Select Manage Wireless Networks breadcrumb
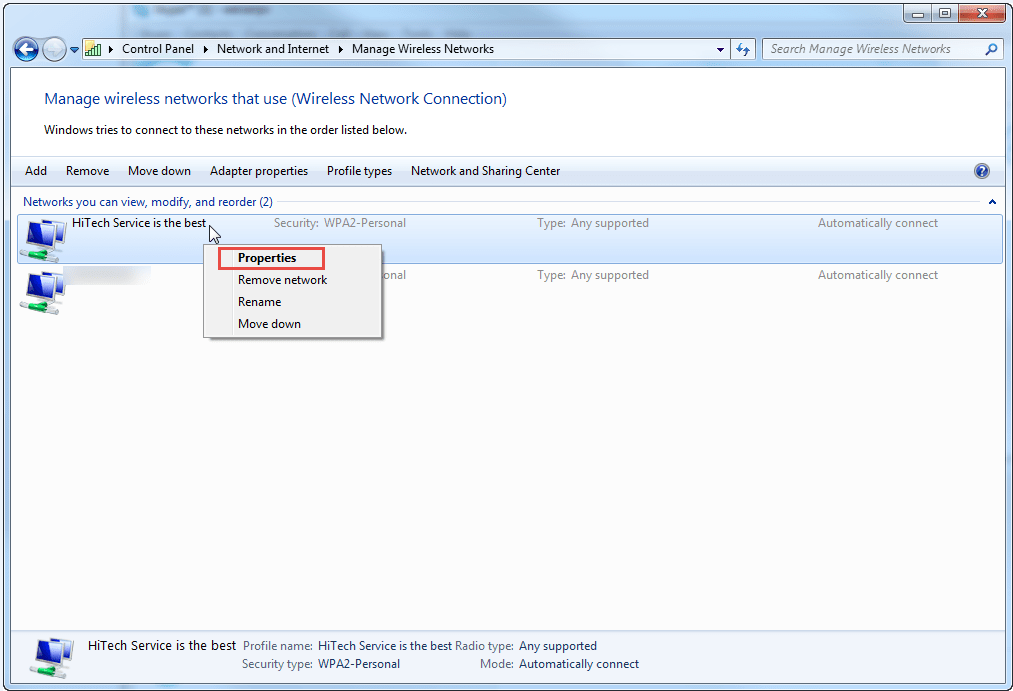This screenshot has width=1013, height=691. [423, 49]
